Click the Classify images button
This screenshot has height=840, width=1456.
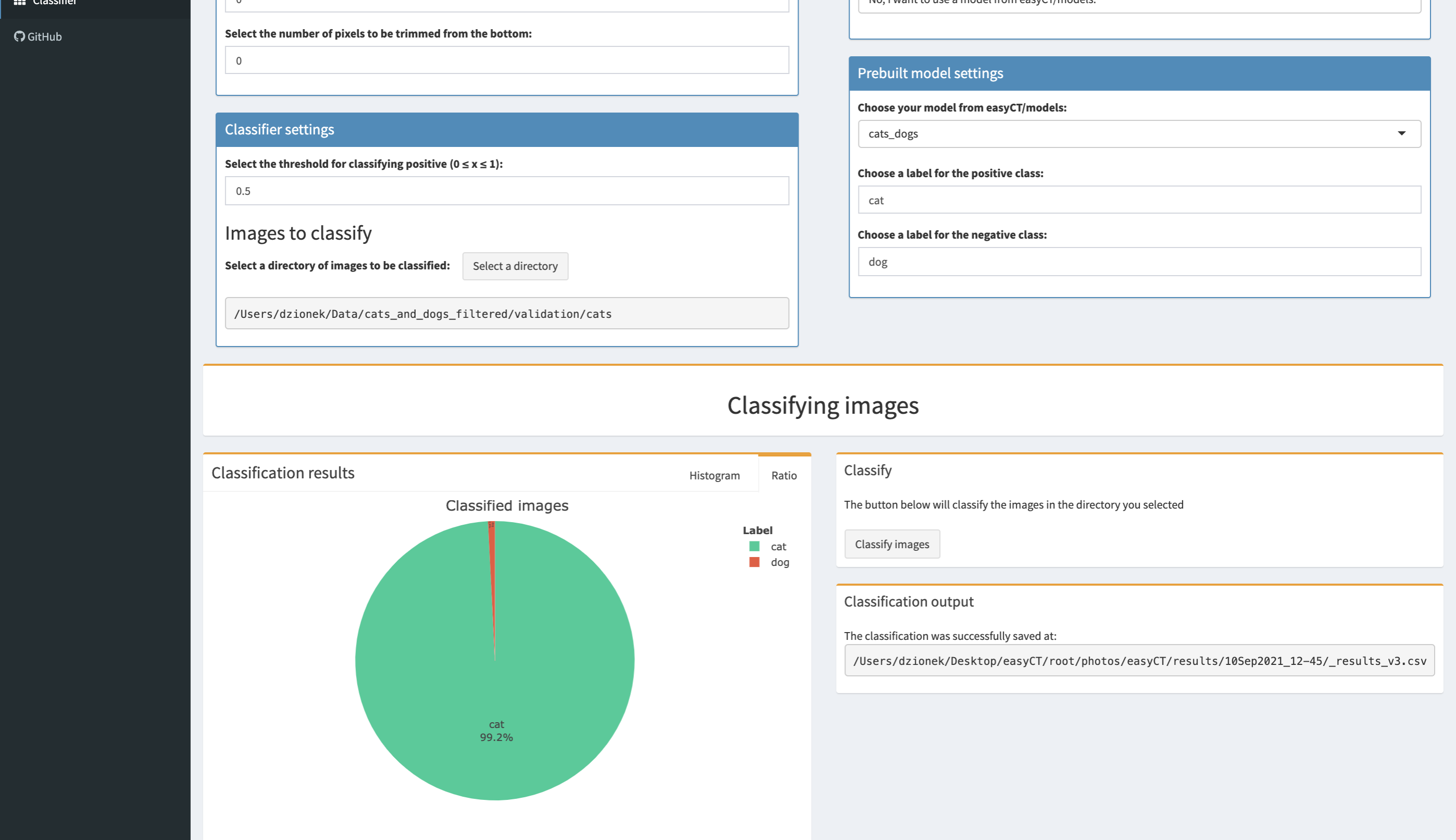coord(891,543)
